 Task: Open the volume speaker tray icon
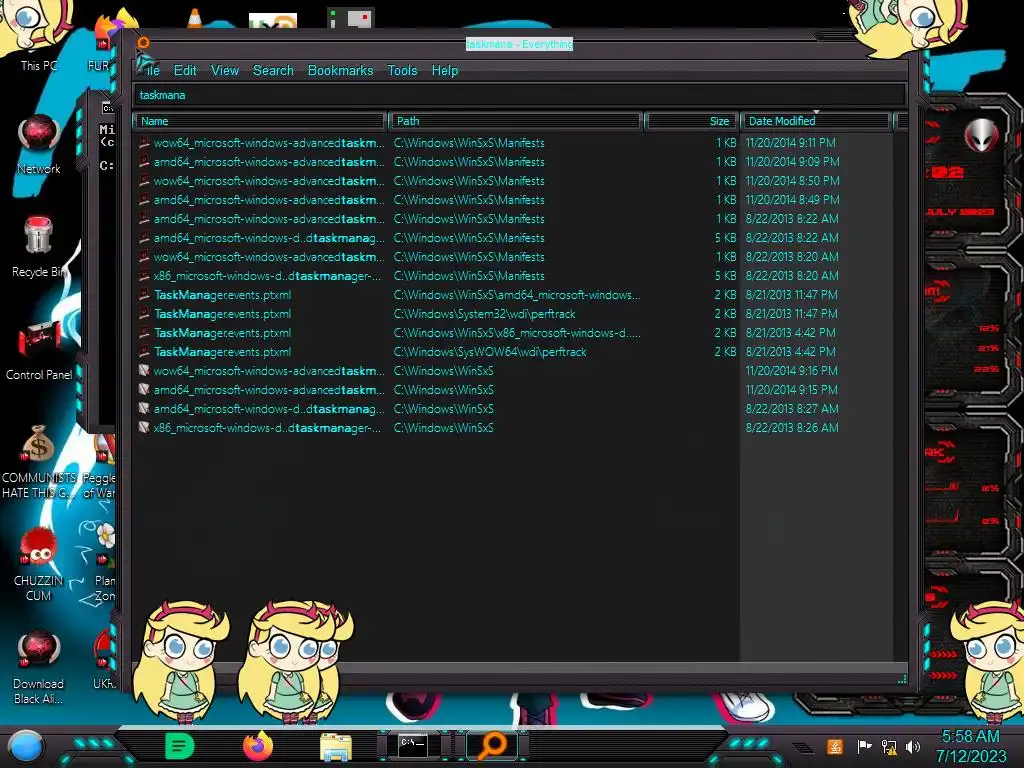[913, 746]
